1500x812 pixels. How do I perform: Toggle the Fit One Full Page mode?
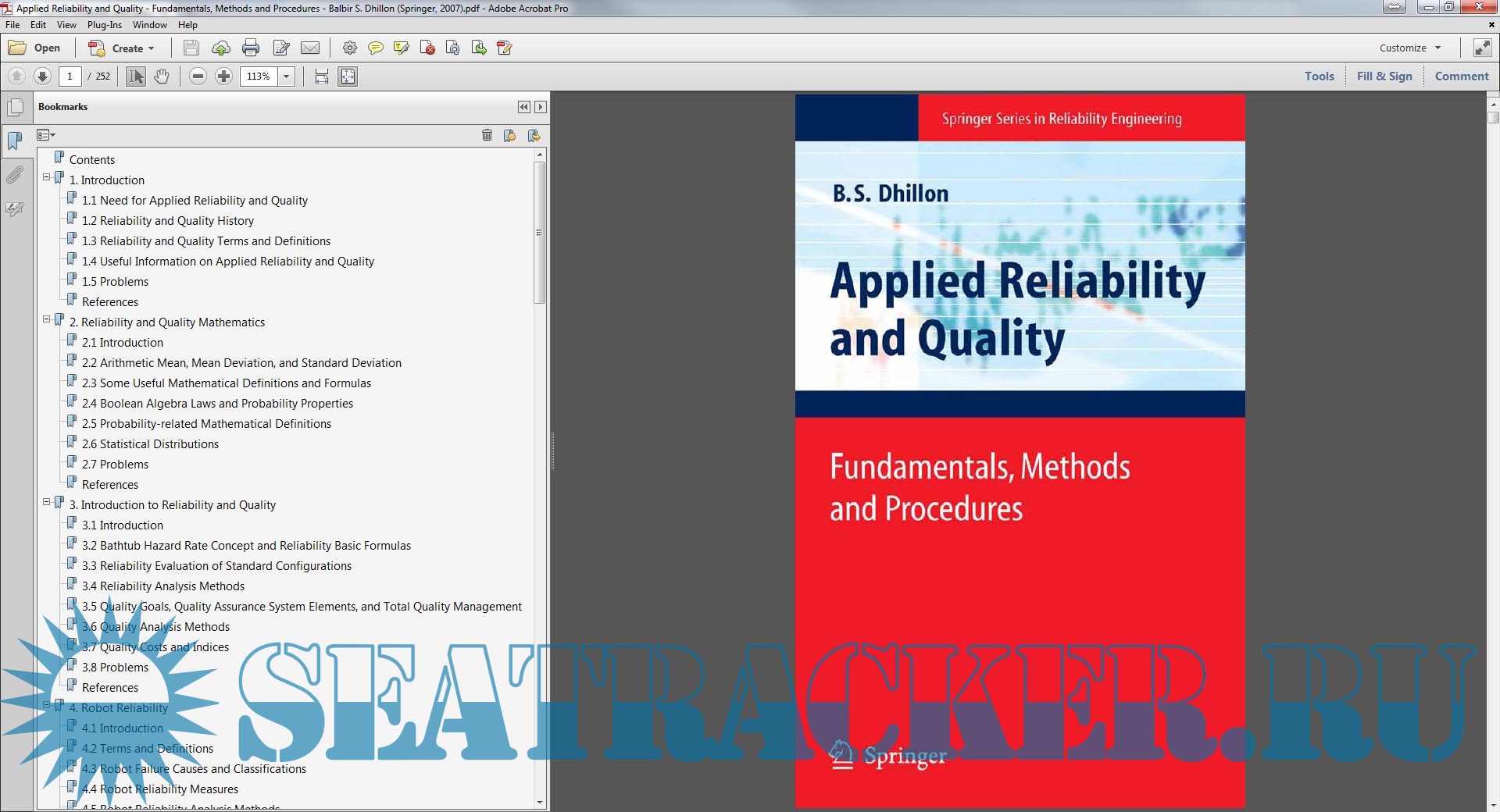tap(348, 77)
